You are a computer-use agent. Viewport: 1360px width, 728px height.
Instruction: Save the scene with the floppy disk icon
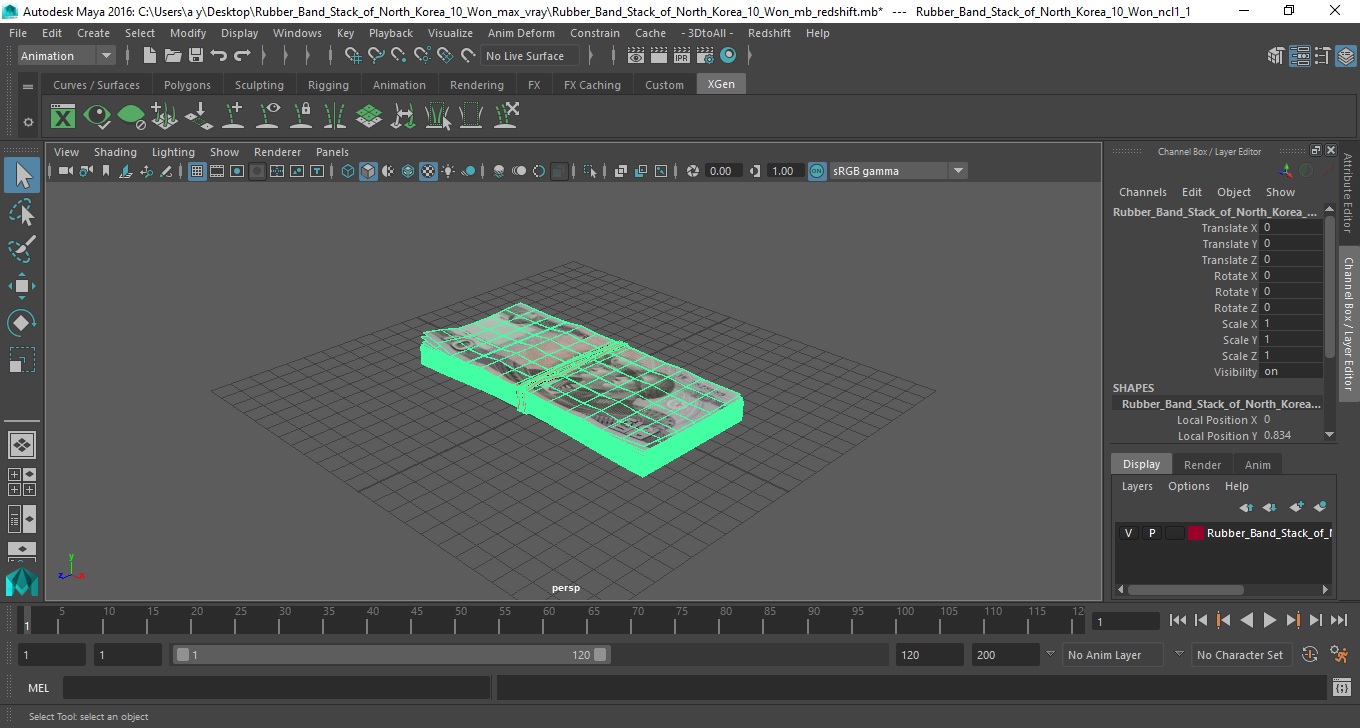point(196,56)
